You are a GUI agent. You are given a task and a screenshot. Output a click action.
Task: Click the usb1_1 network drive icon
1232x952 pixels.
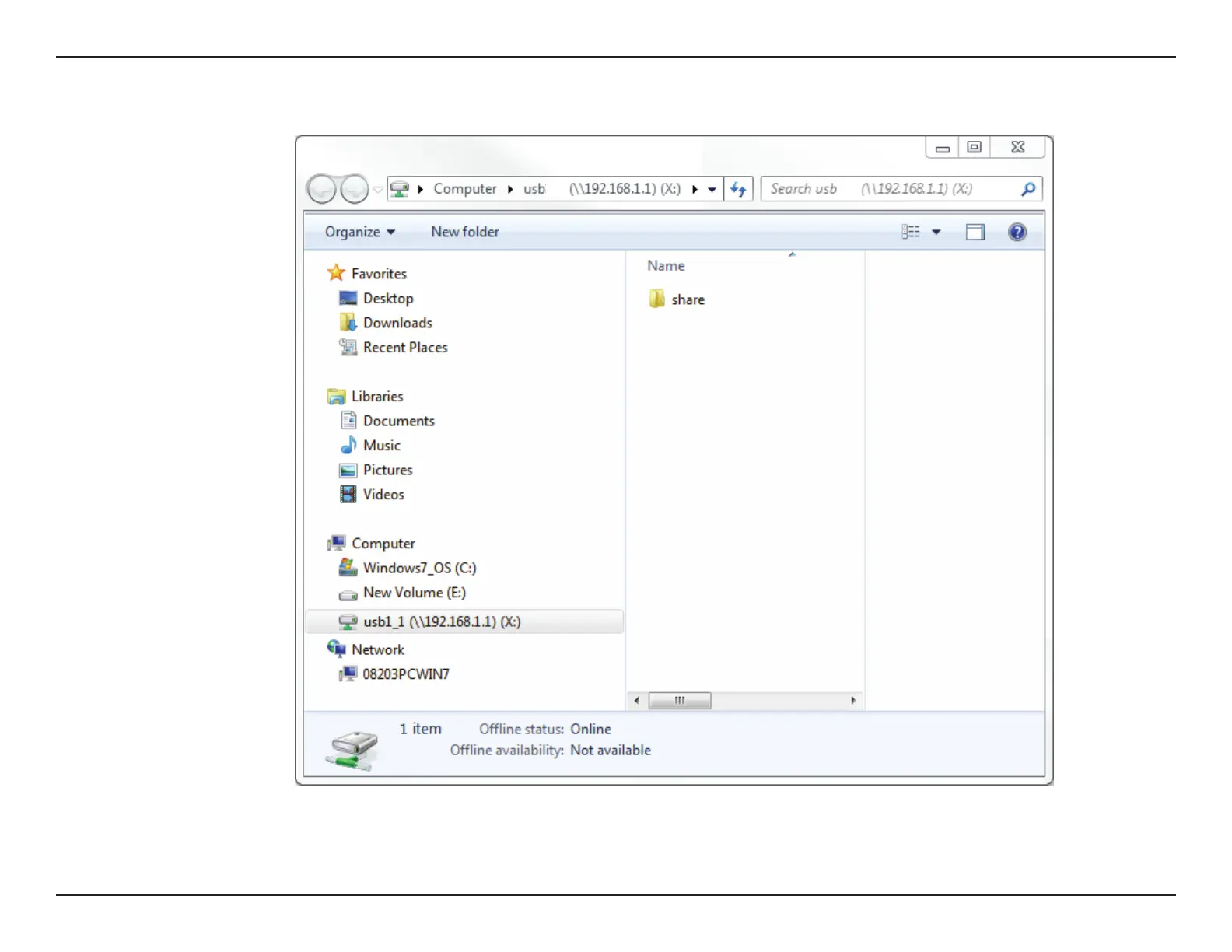pyautogui.click(x=348, y=622)
